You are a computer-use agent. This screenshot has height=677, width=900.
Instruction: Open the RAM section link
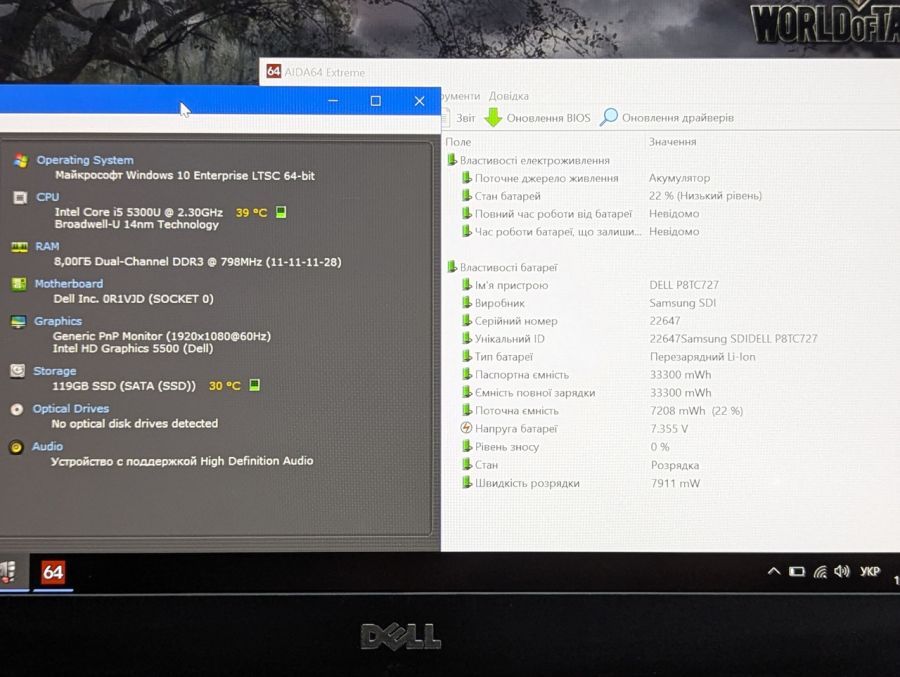47,246
